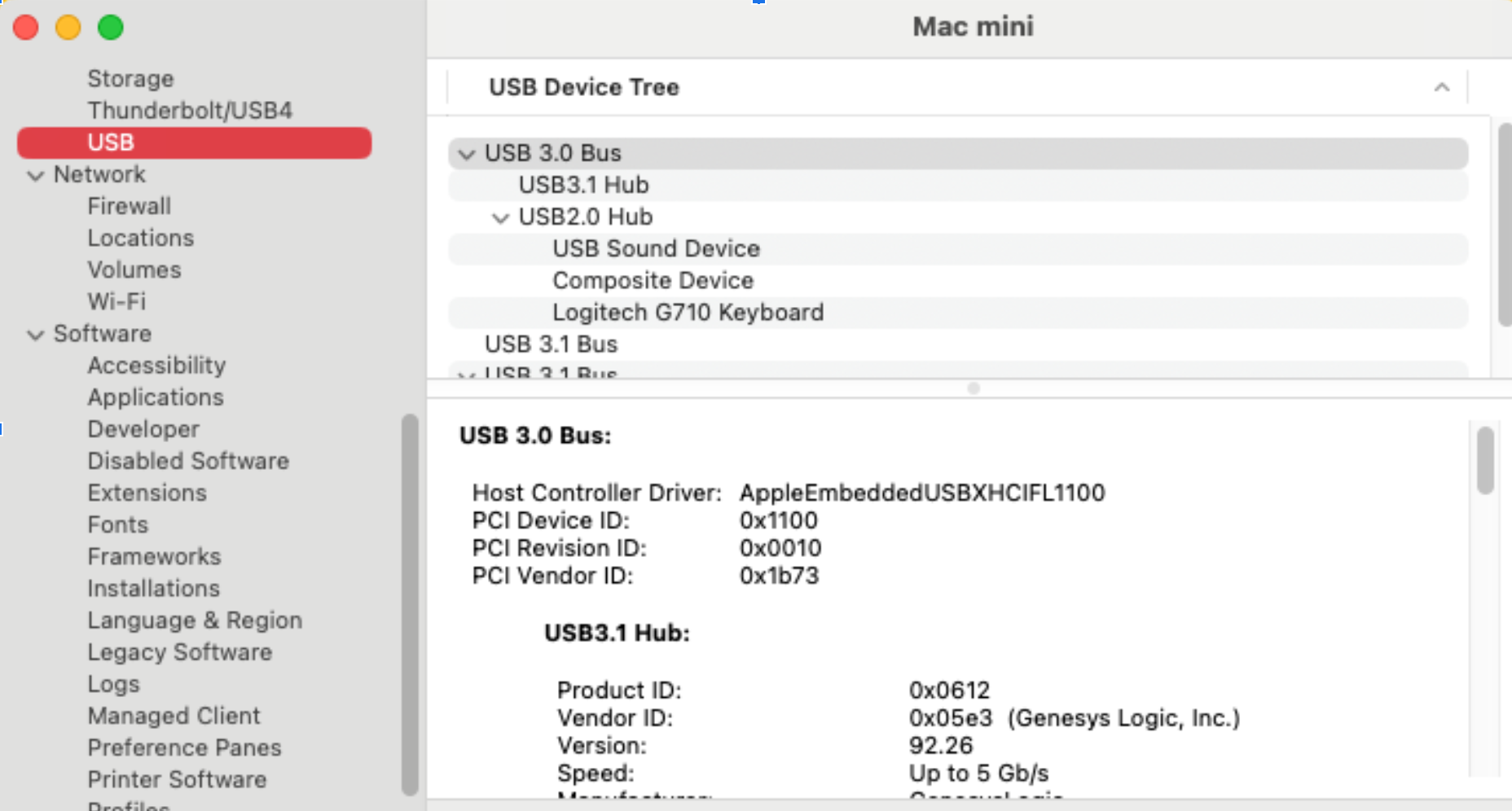View installed Fonts information
The width and height of the screenshot is (1512, 811).
[117, 524]
